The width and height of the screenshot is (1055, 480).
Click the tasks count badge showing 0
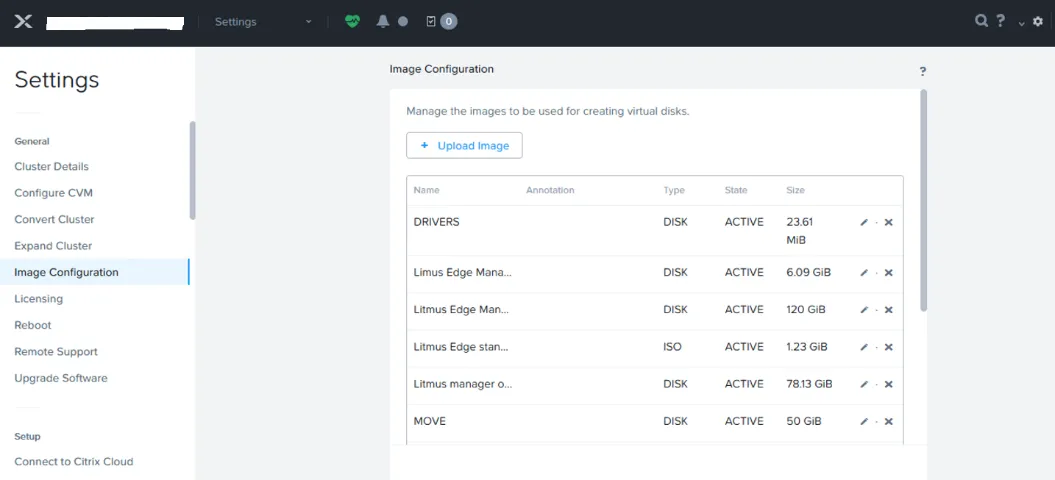click(x=449, y=22)
